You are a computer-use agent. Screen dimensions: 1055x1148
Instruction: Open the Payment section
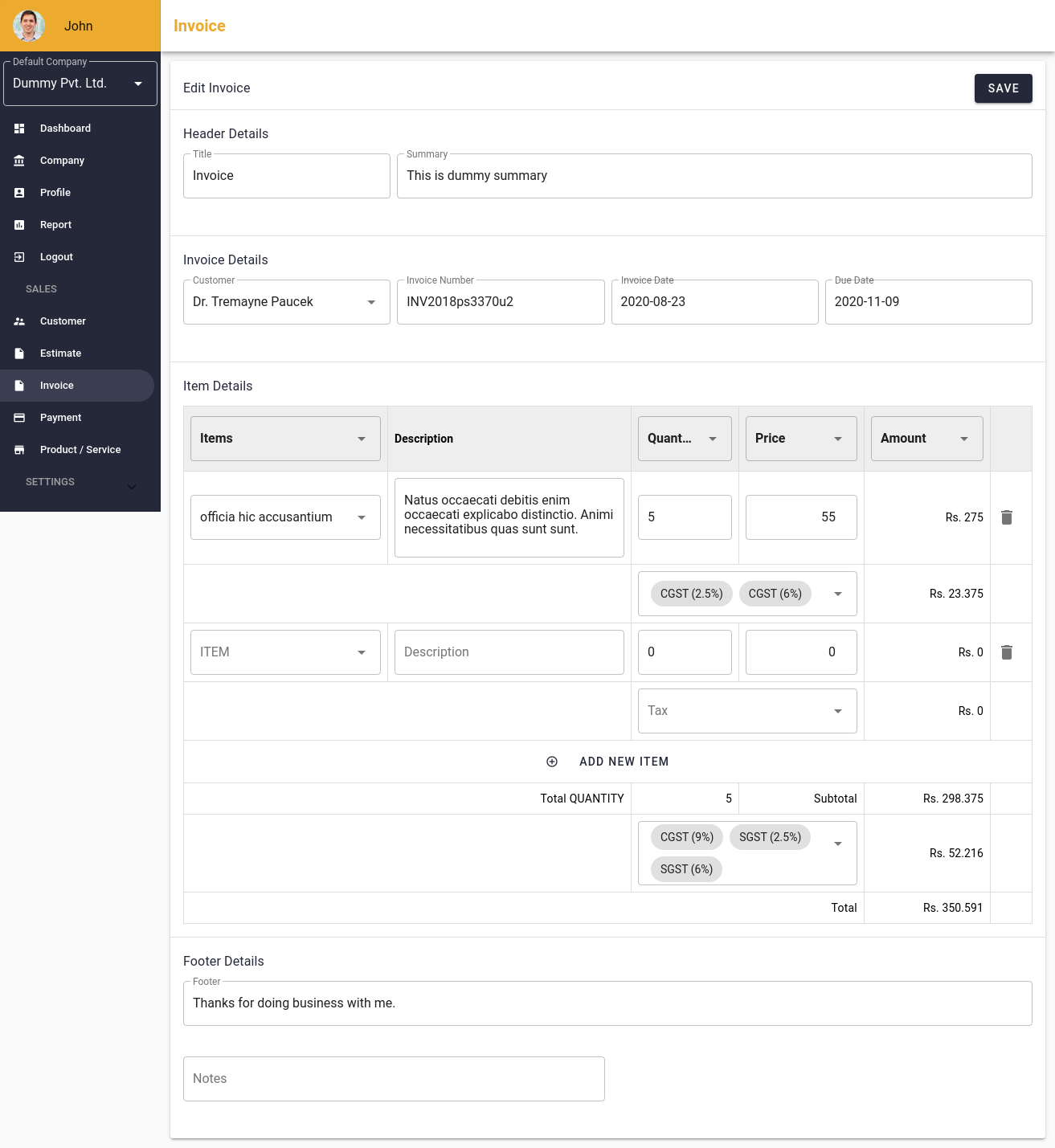point(62,417)
